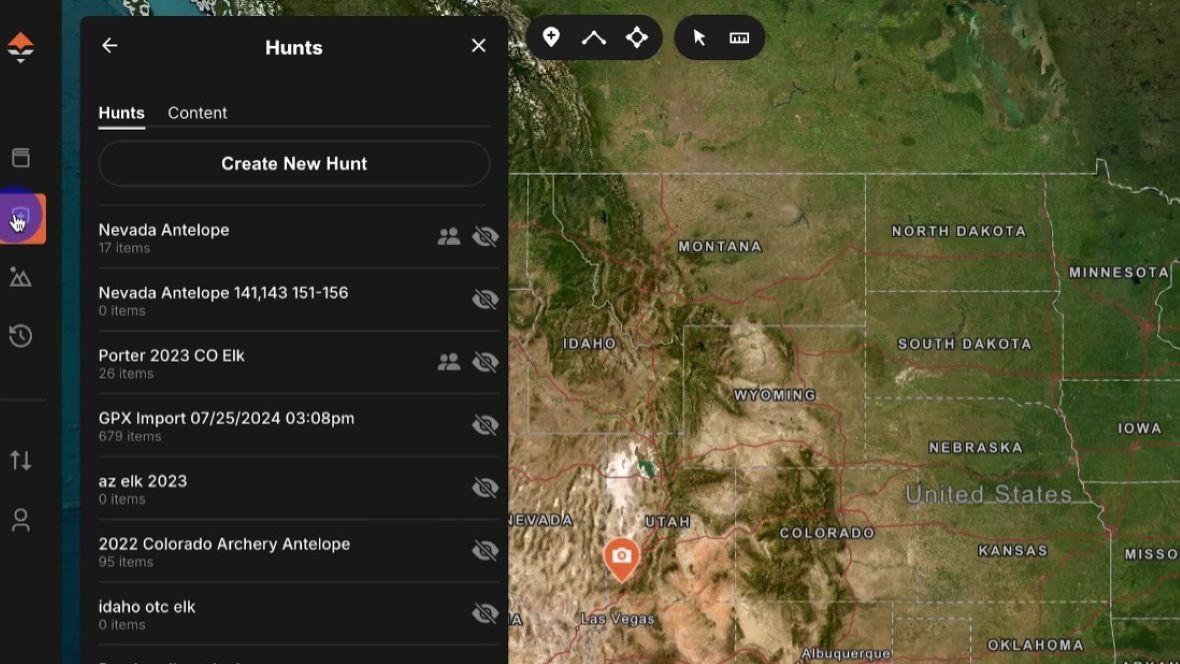
Task: Go back using the arrow in Hunts panel
Action: pos(109,45)
